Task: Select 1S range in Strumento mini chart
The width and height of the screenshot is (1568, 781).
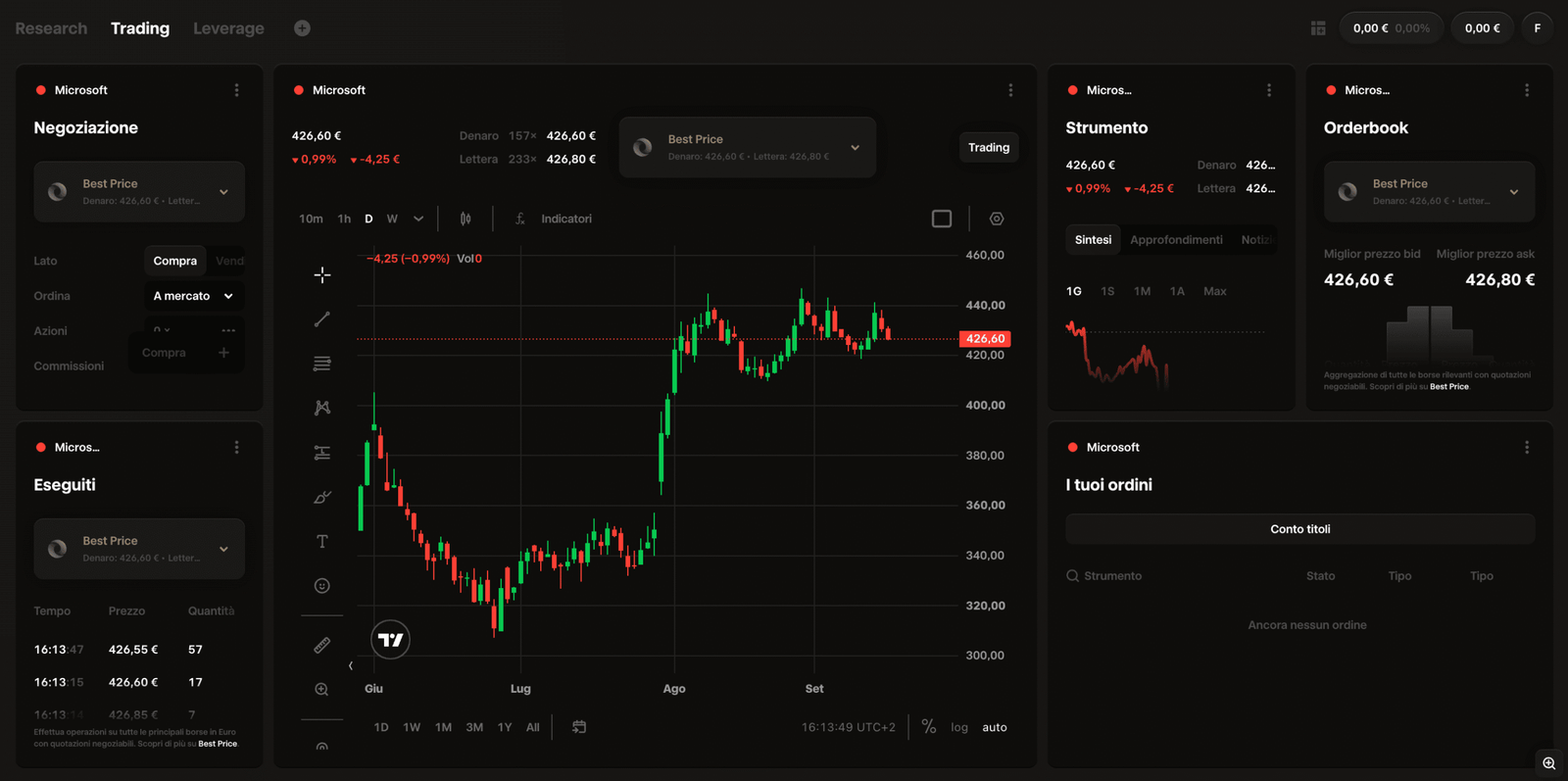Action: (x=1107, y=291)
